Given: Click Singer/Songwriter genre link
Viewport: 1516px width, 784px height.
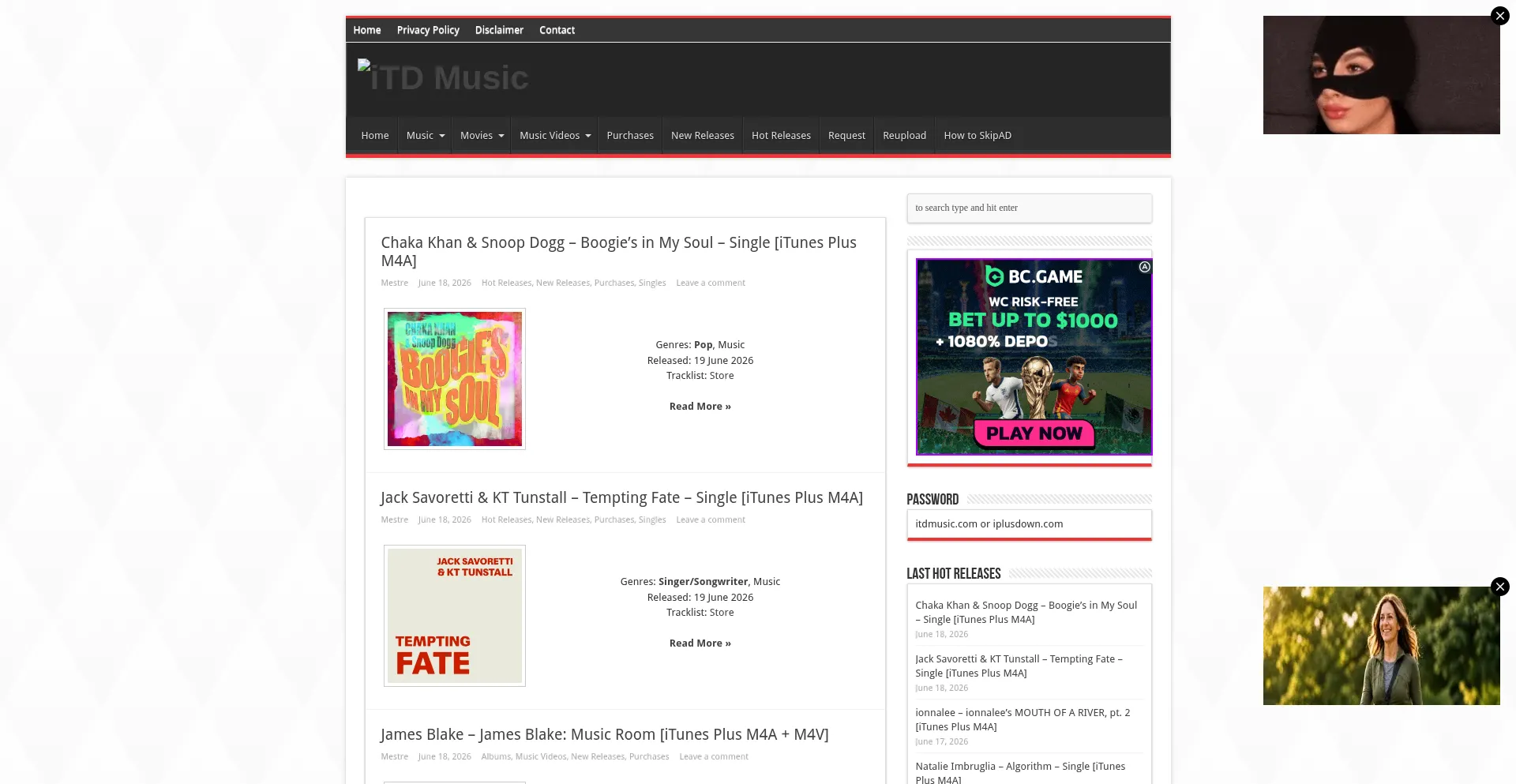Looking at the screenshot, I should point(704,582).
